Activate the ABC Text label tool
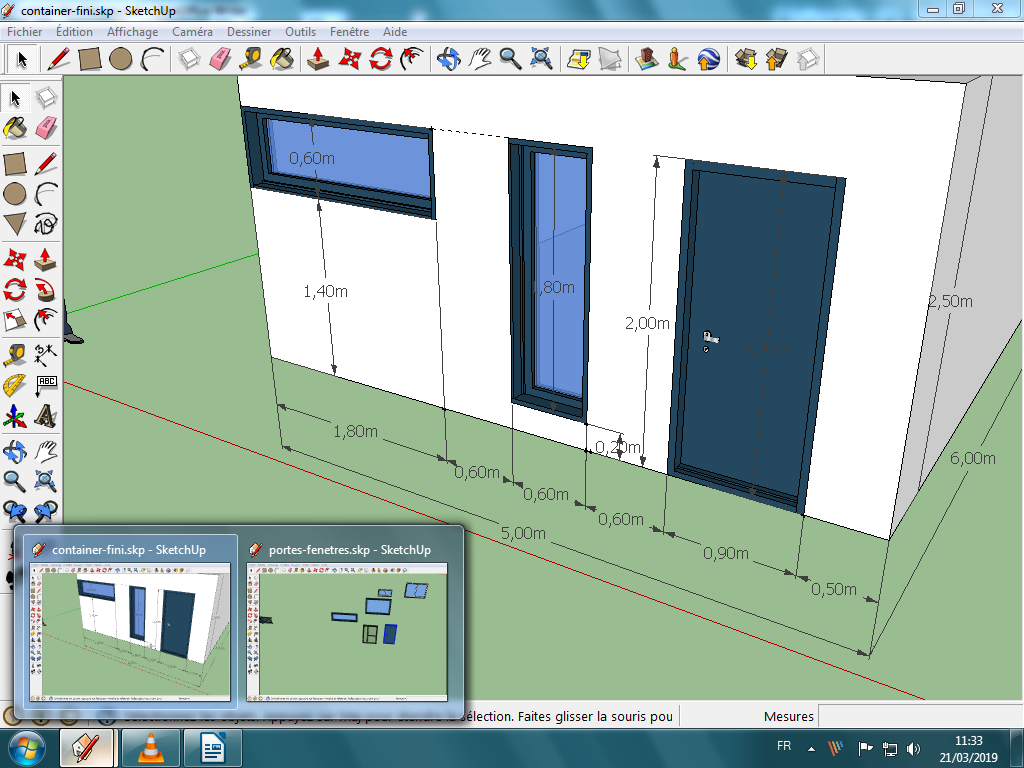Viewport: 1024px width, 768px height. (x=46, y=384)
